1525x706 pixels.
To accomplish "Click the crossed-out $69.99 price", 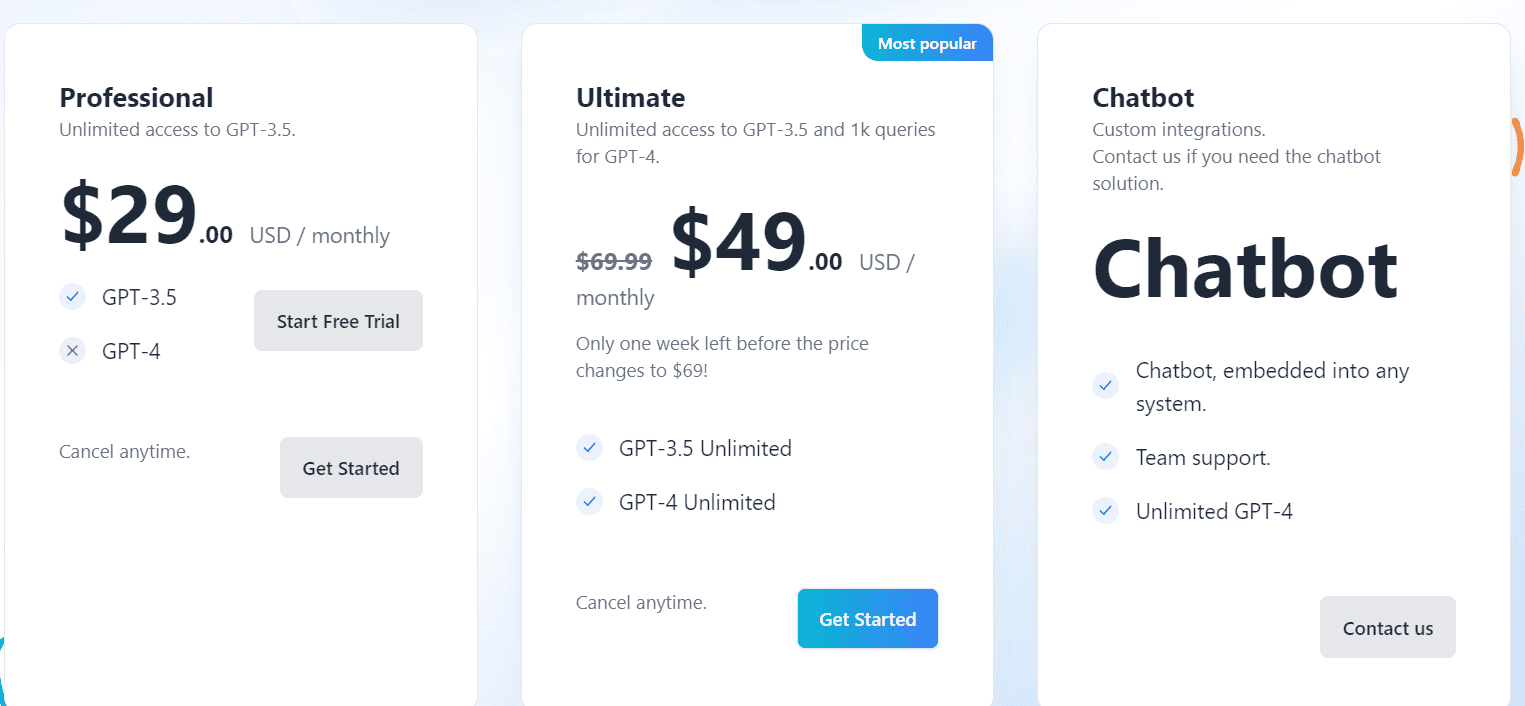I will [x=612, y=261].
